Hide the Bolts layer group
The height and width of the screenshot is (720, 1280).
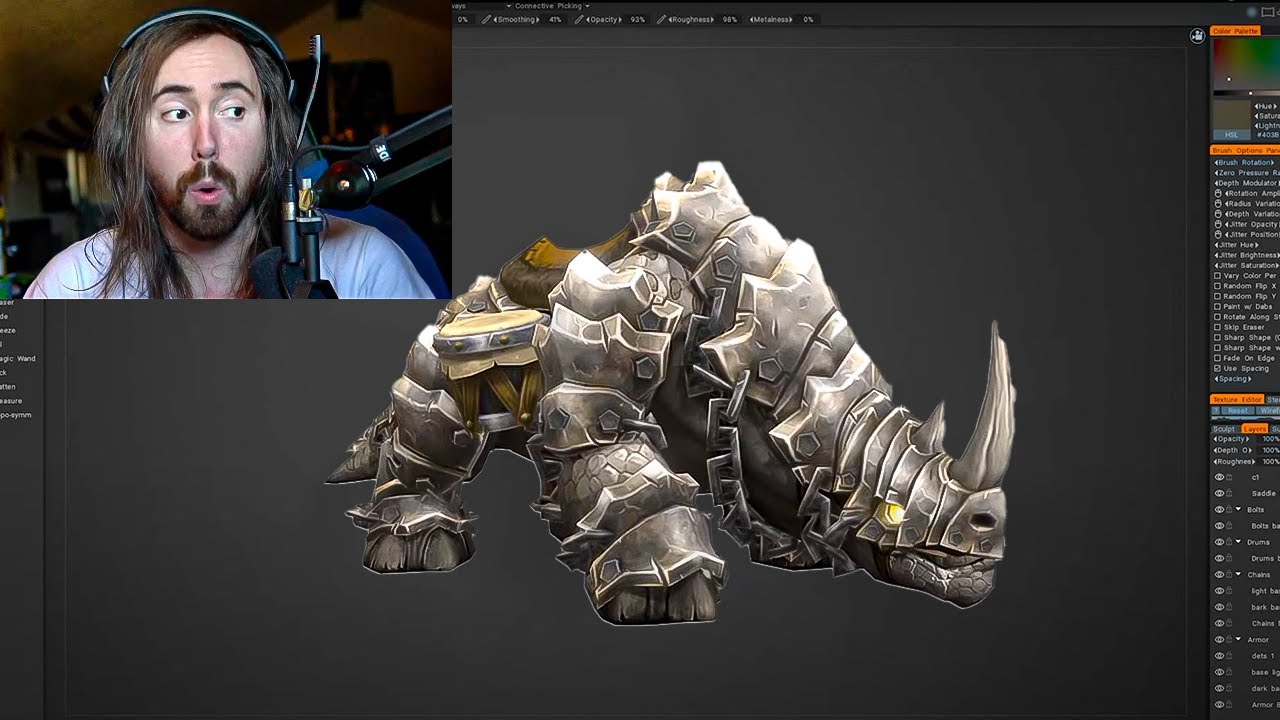point(1219,510)
